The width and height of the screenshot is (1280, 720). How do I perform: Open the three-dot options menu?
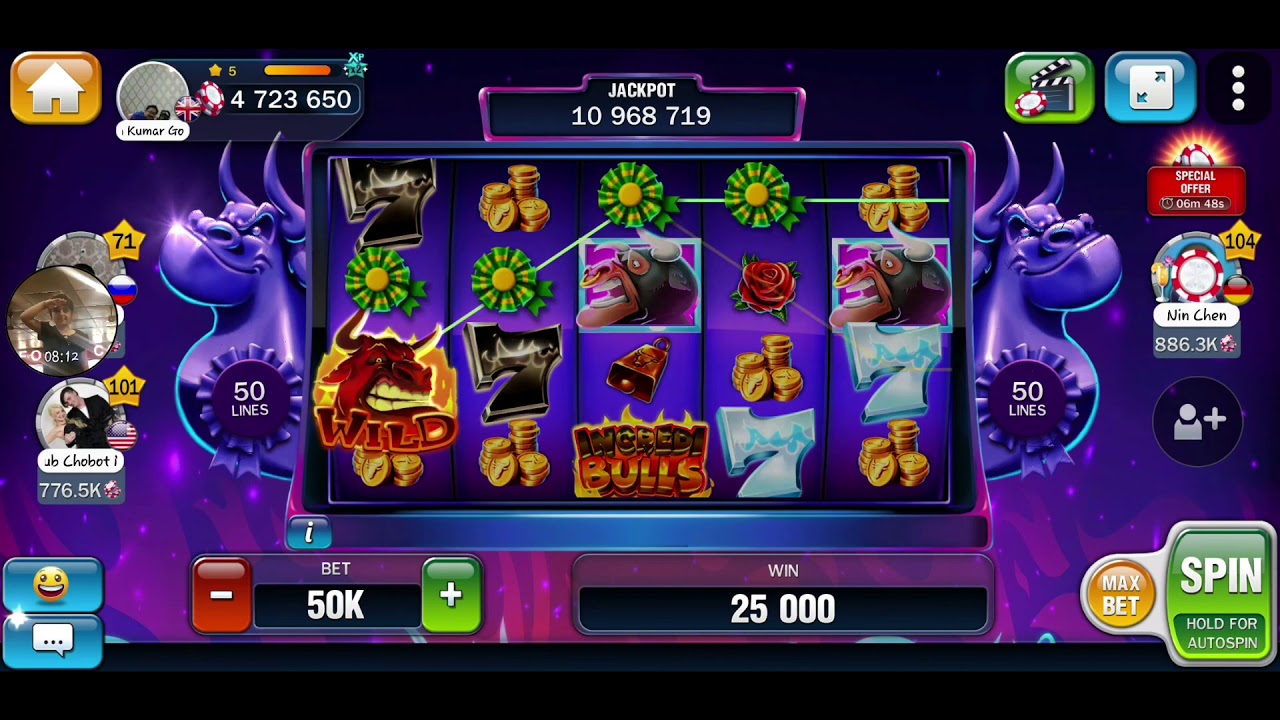tap(1238, 89)
